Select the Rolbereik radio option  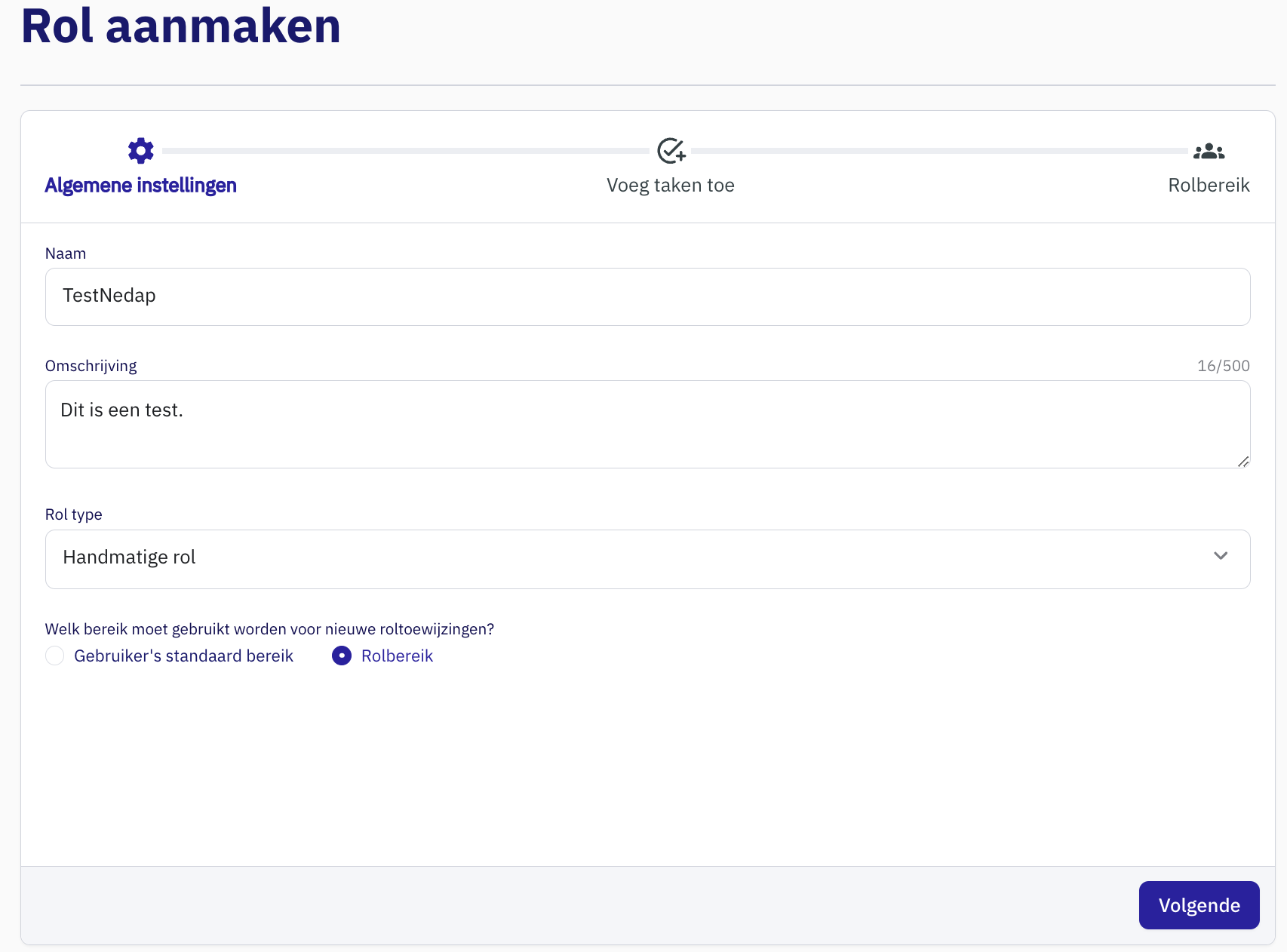point(342,656)
